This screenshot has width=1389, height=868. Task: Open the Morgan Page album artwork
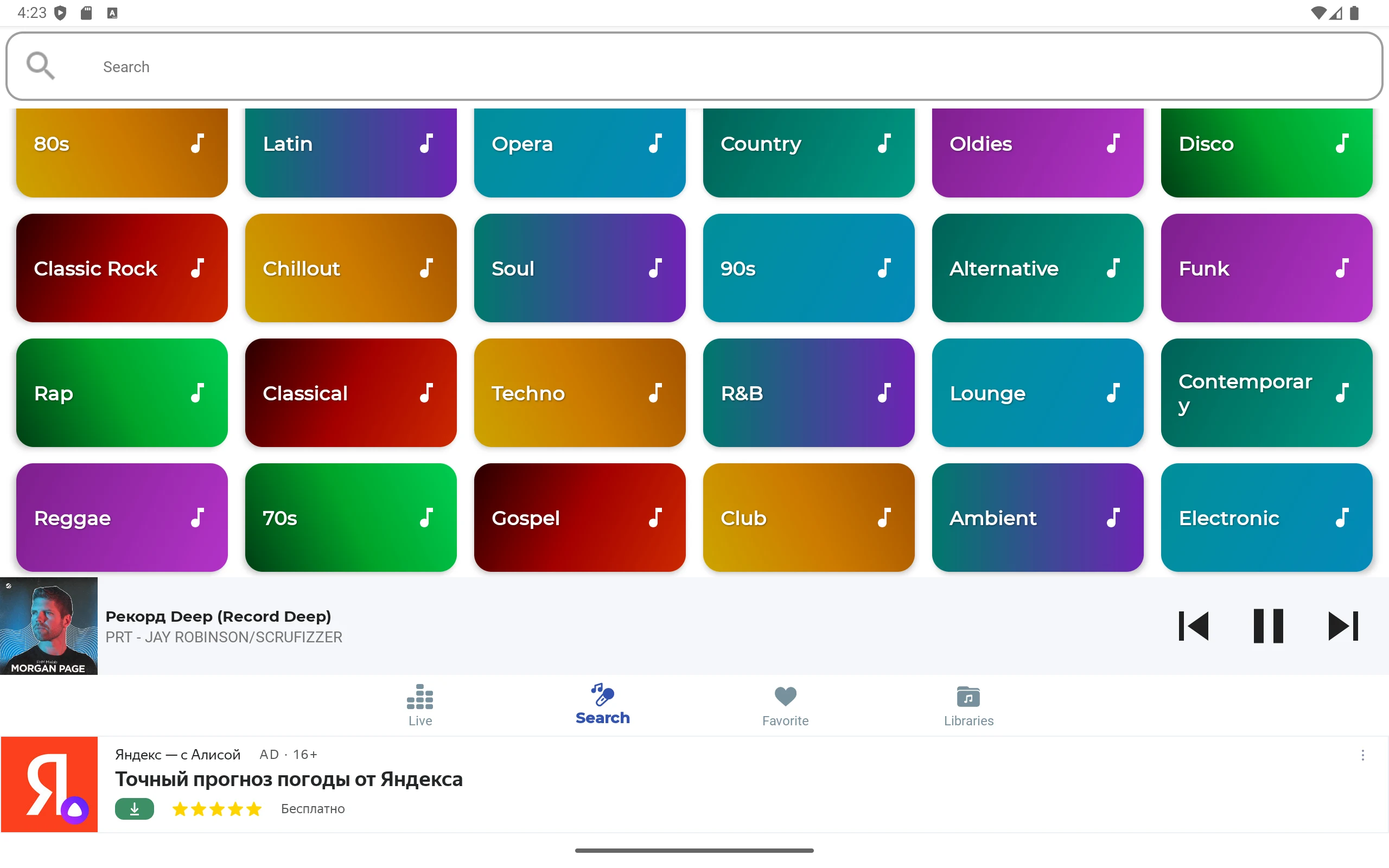pyautogui.click(x=49, y=626)
